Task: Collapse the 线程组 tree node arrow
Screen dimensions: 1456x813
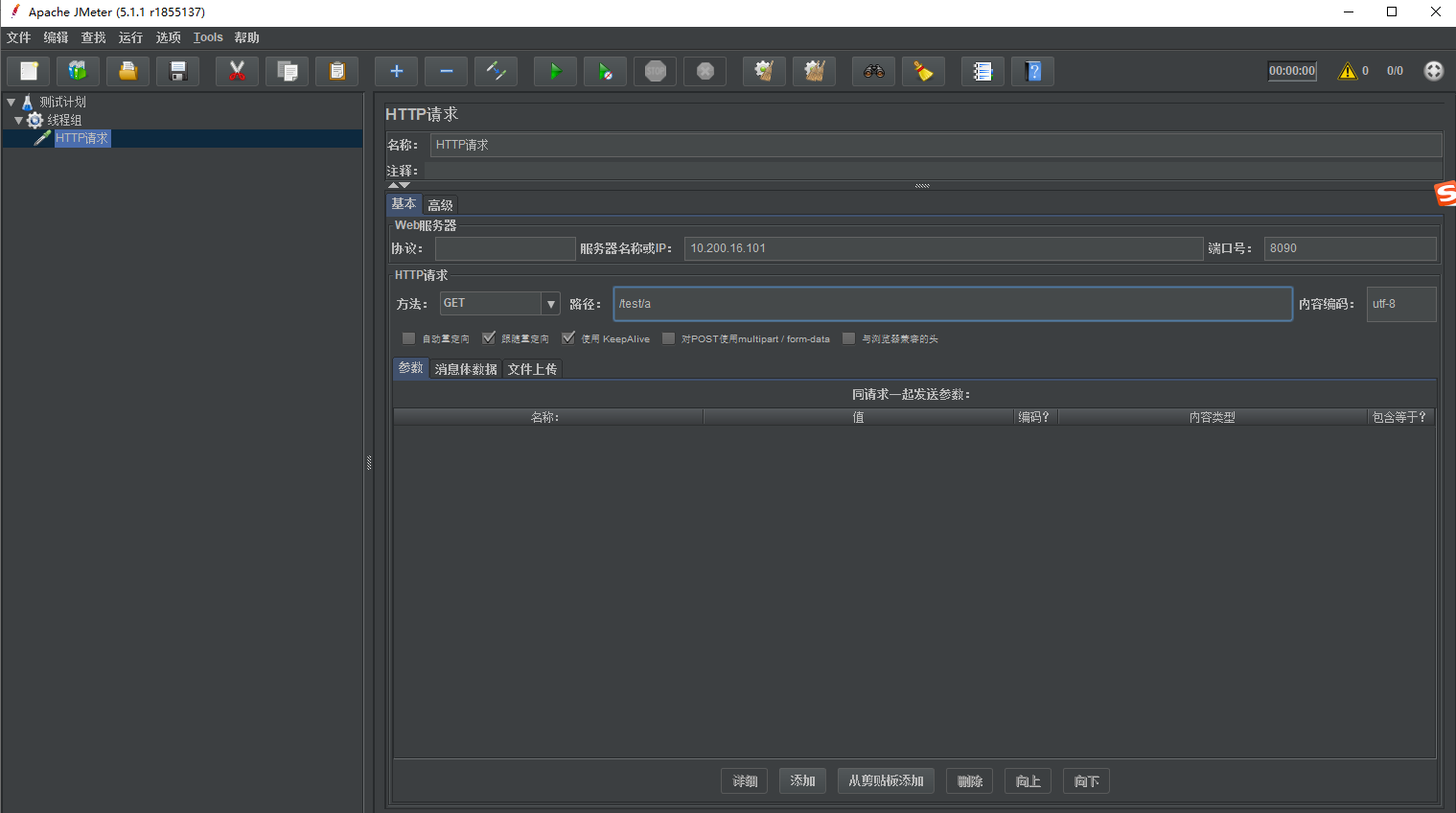Action: coord(18,120)
